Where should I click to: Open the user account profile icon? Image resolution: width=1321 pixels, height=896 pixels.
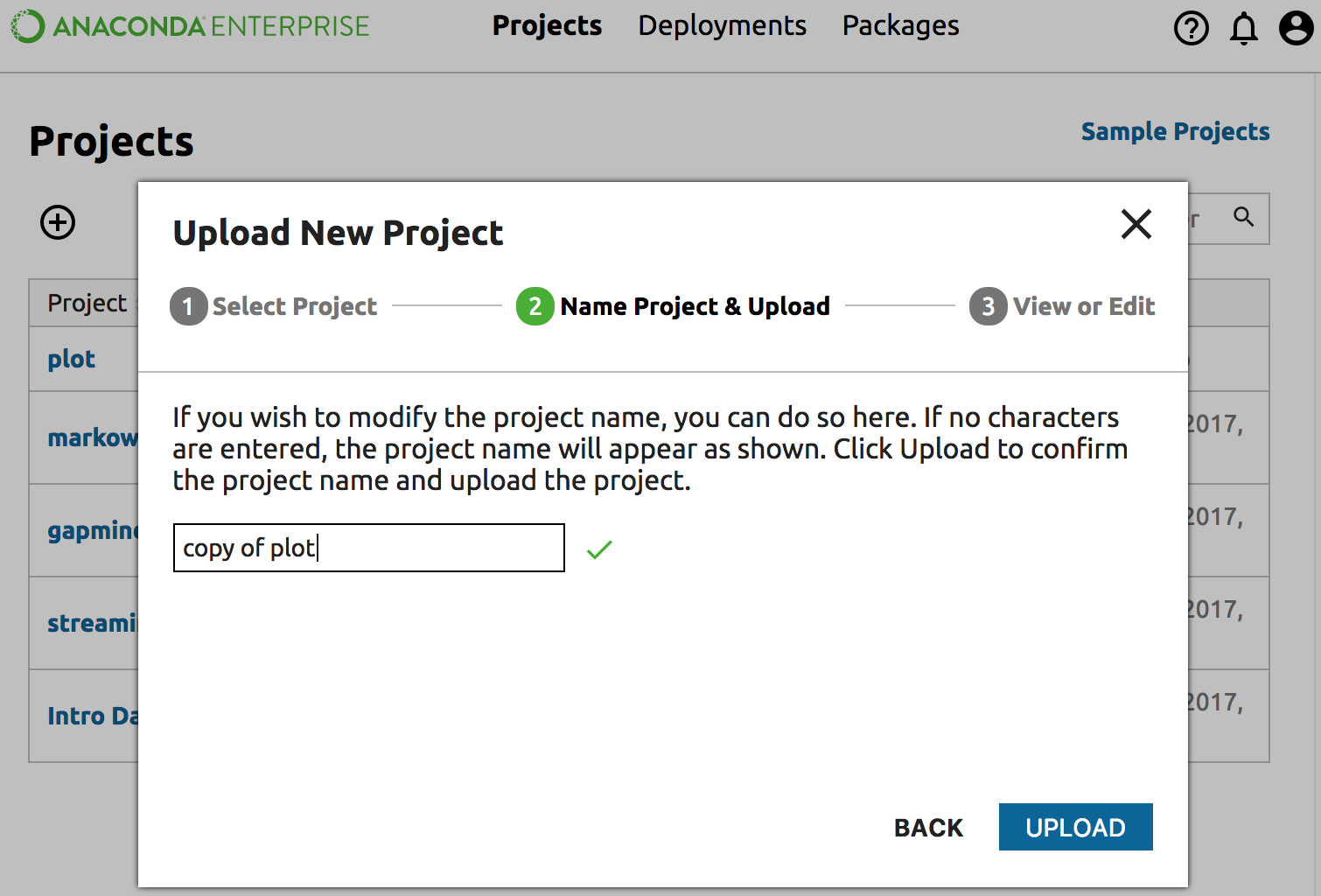1296,28
